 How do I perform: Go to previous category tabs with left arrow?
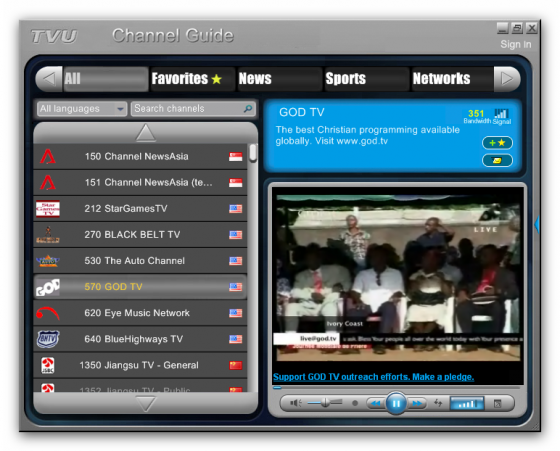(49, 79)
